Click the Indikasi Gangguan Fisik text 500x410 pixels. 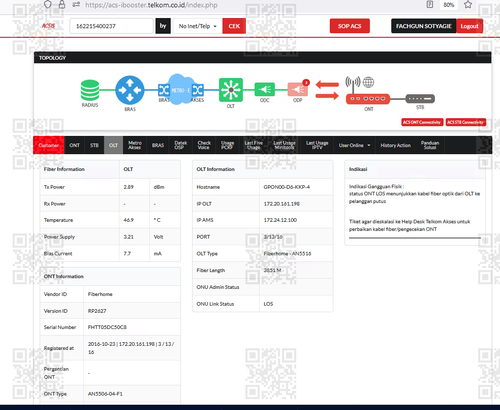tap(376, 186)
